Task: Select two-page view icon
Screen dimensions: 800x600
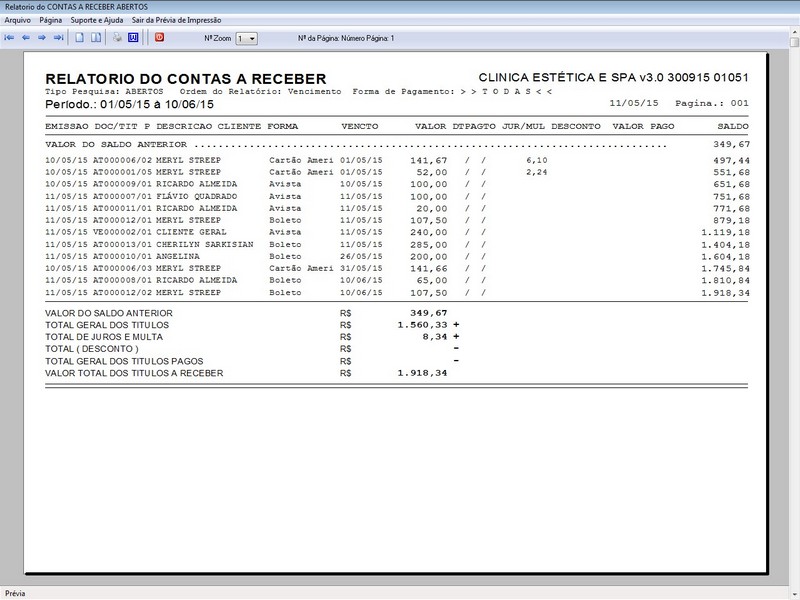Action: coord(96,38)
